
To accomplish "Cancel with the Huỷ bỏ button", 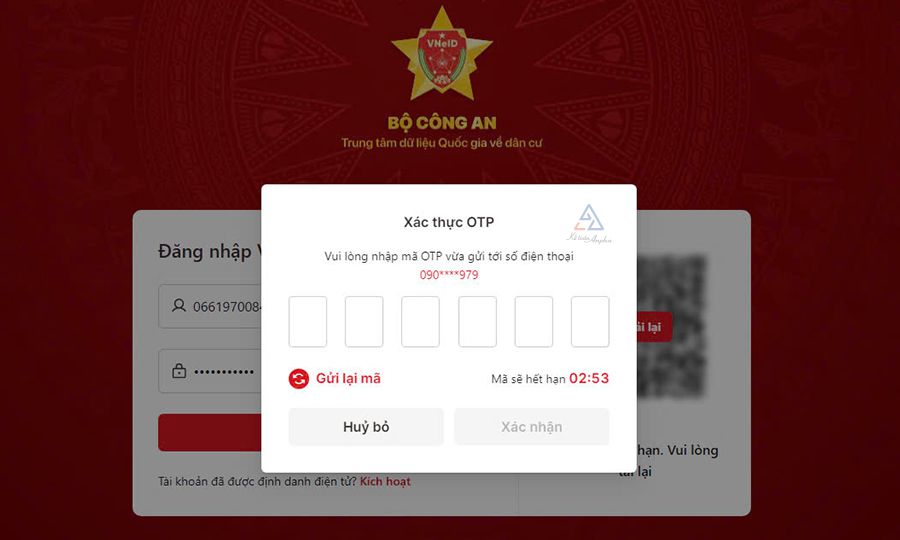I will 366,427.
